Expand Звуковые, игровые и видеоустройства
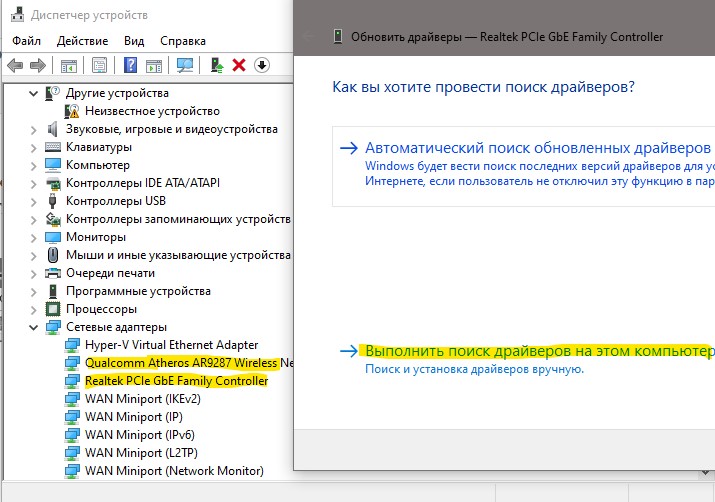Screen dimensions: 715x502 click(x=33, y=130)
